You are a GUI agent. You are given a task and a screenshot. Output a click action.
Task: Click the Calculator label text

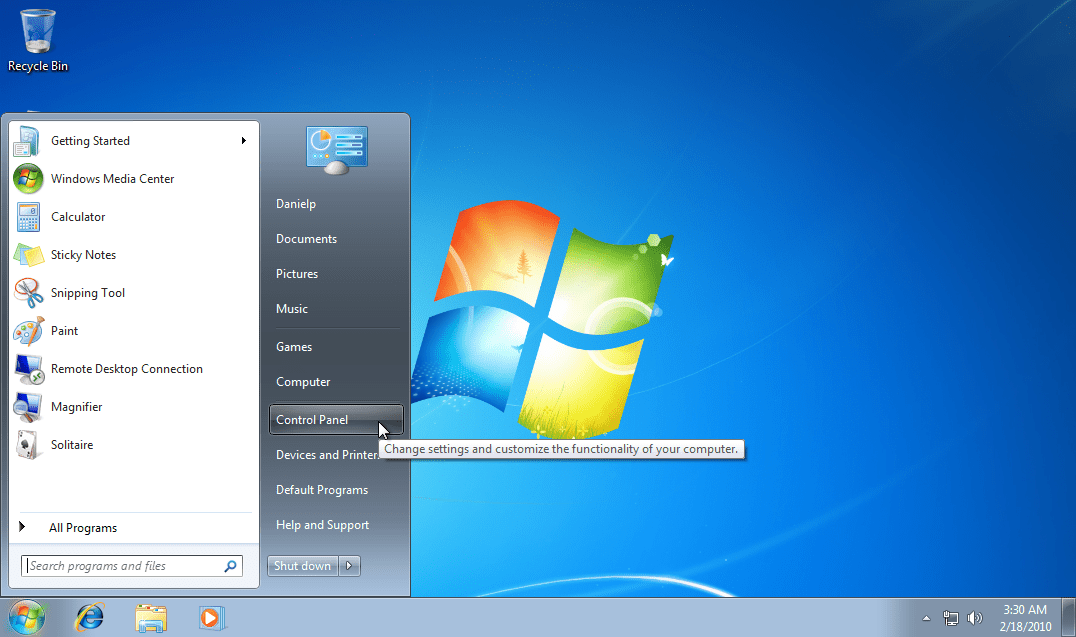78,217
